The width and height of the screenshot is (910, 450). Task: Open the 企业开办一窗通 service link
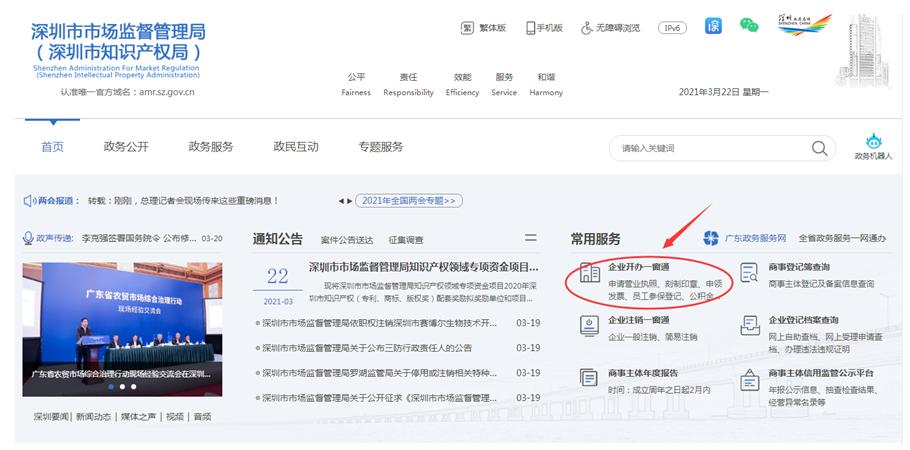[638, 267]
